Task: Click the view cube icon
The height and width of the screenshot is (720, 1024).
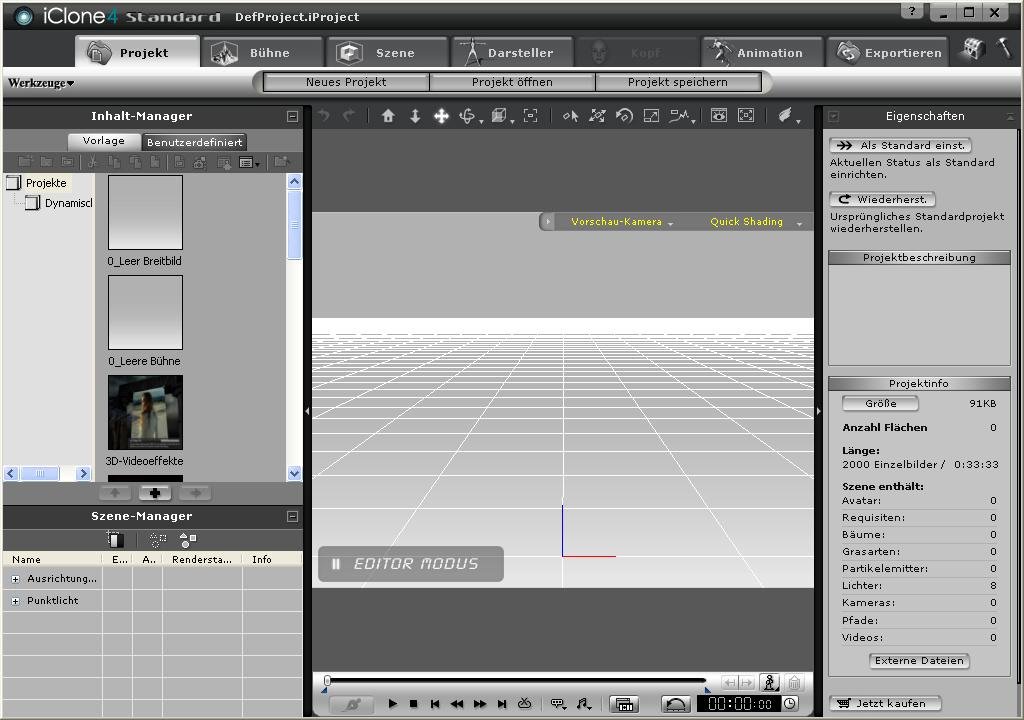Action: point(500,116)
